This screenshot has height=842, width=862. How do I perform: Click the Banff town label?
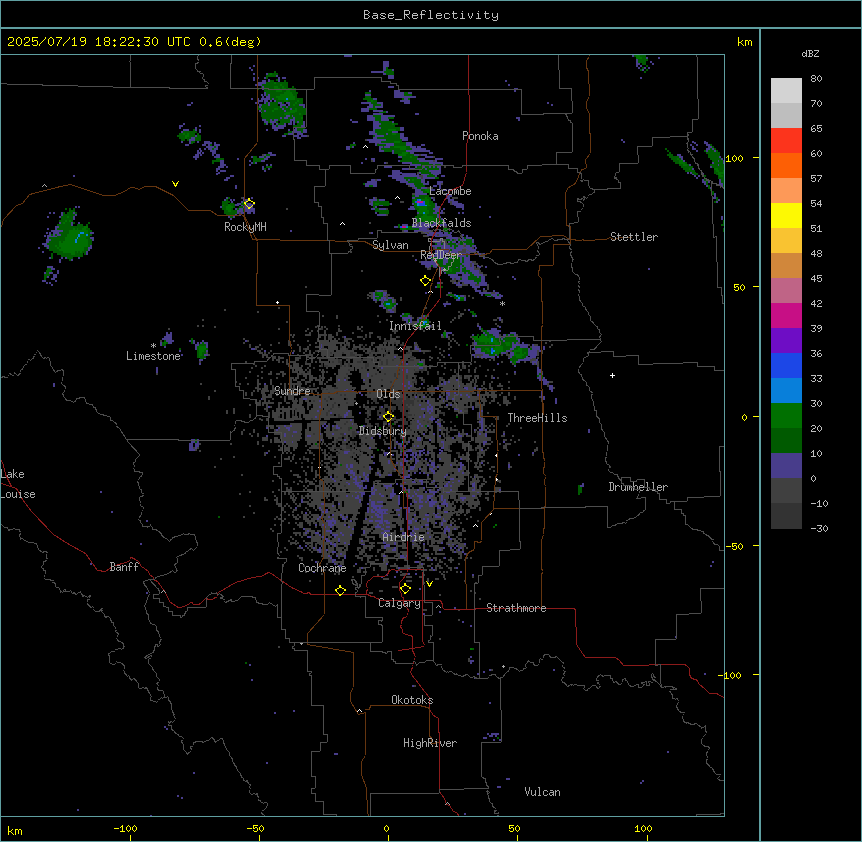[124, 567]
